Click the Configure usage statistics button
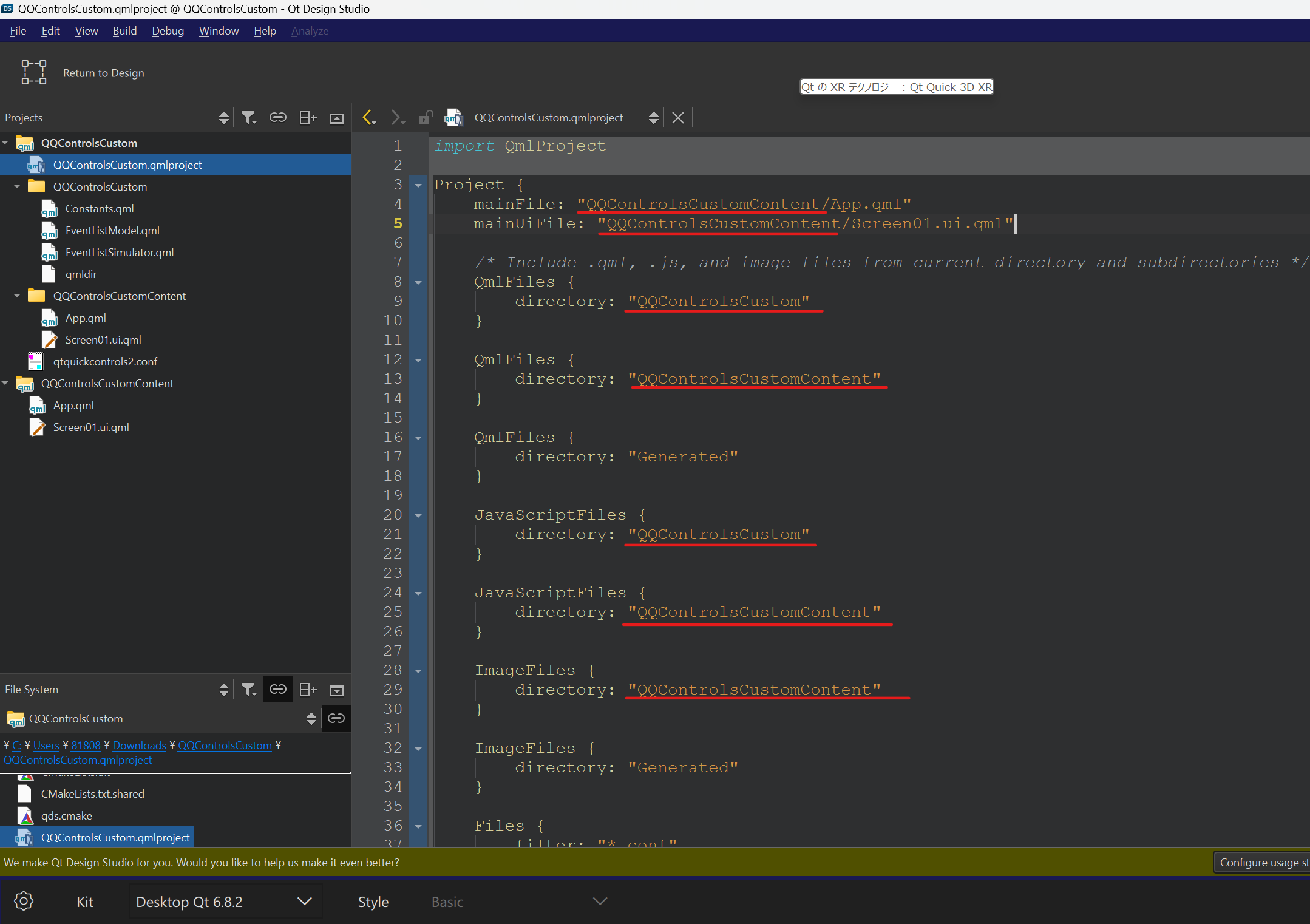The width and height of the screenshot is (1310, 924). point(1261,862)
